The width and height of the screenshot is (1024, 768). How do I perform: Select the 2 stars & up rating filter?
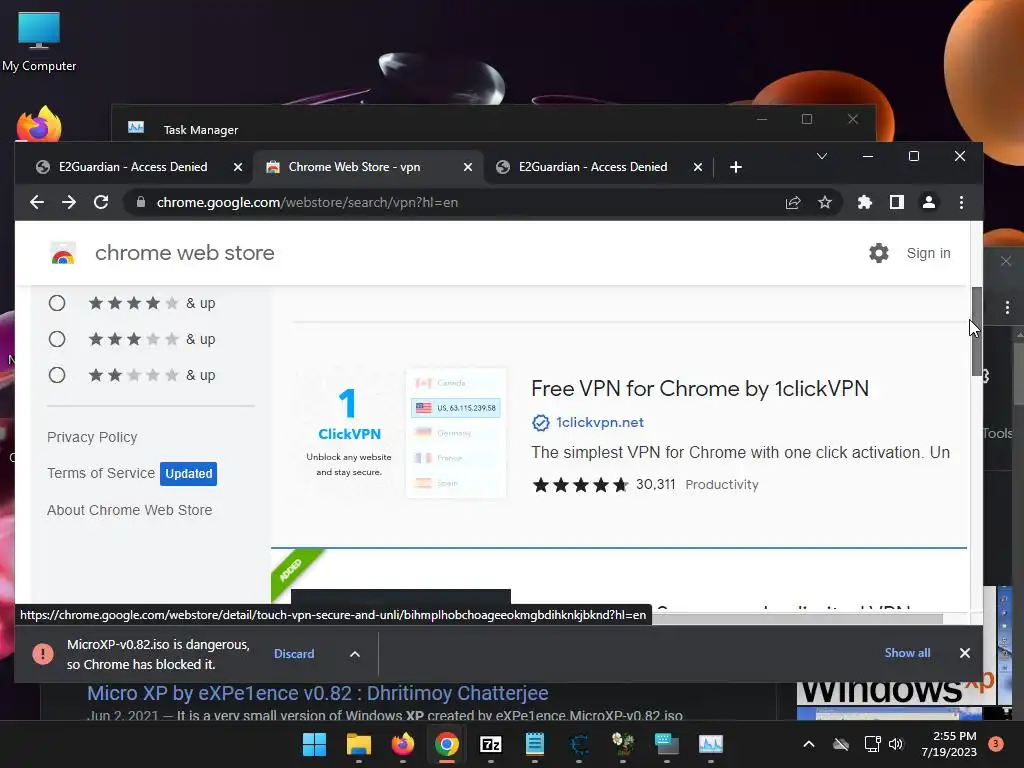point(57,375)
